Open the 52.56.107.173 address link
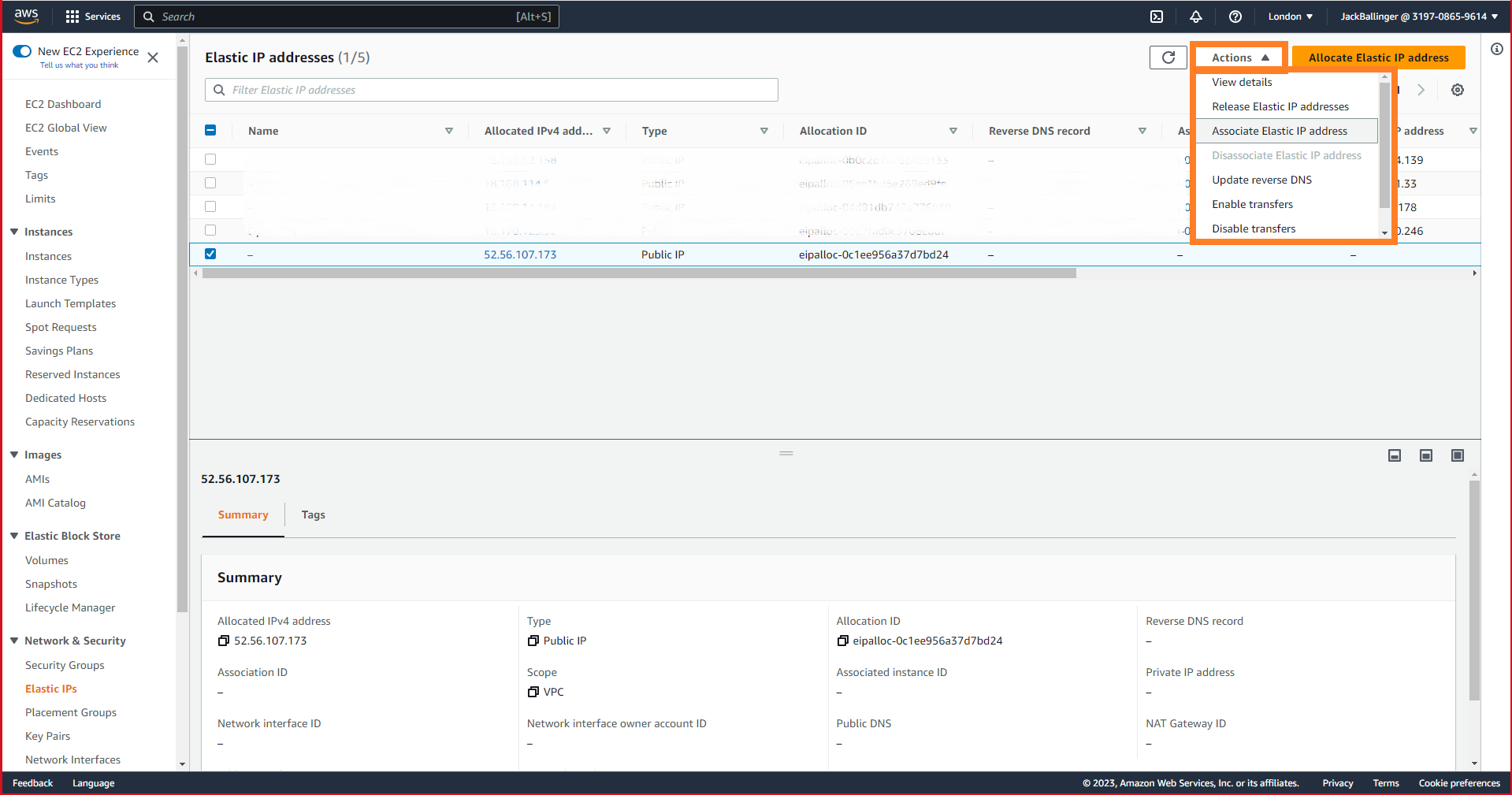This screenshot has height=795, width=1512. click(520, 254)
